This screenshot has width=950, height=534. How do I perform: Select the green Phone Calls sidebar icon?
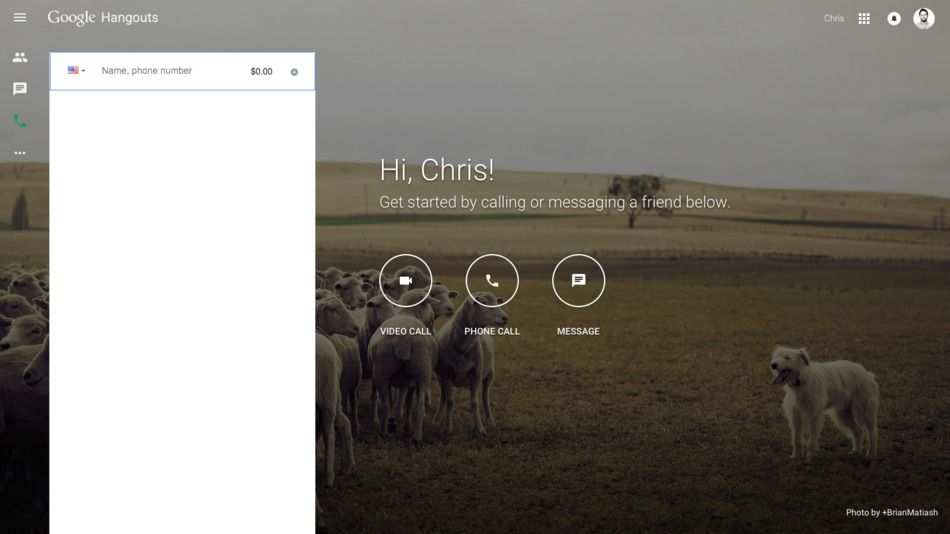(x=20, y=121)
